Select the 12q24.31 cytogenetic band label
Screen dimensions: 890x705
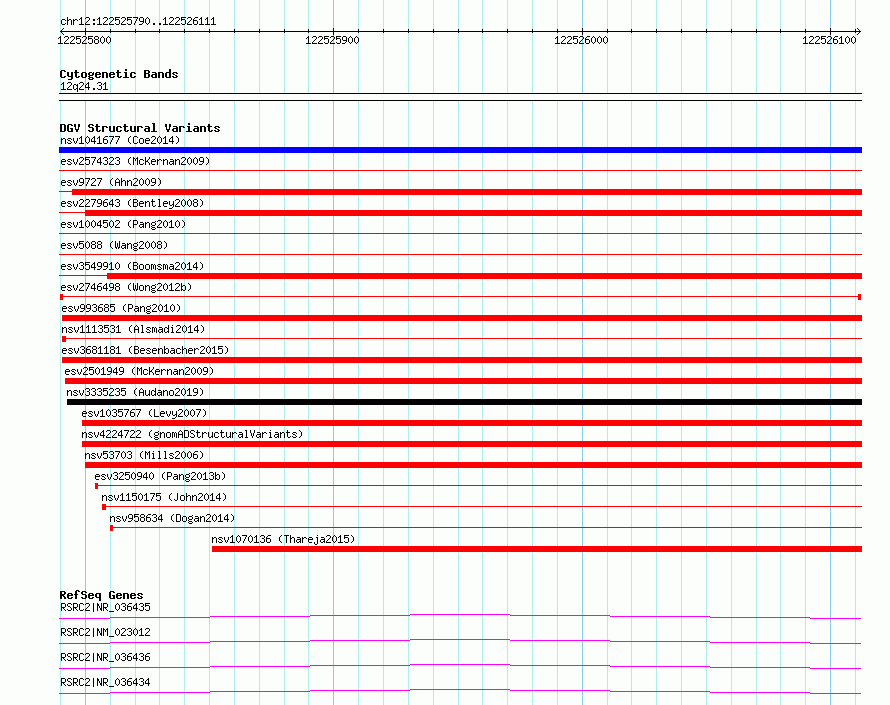84,86
